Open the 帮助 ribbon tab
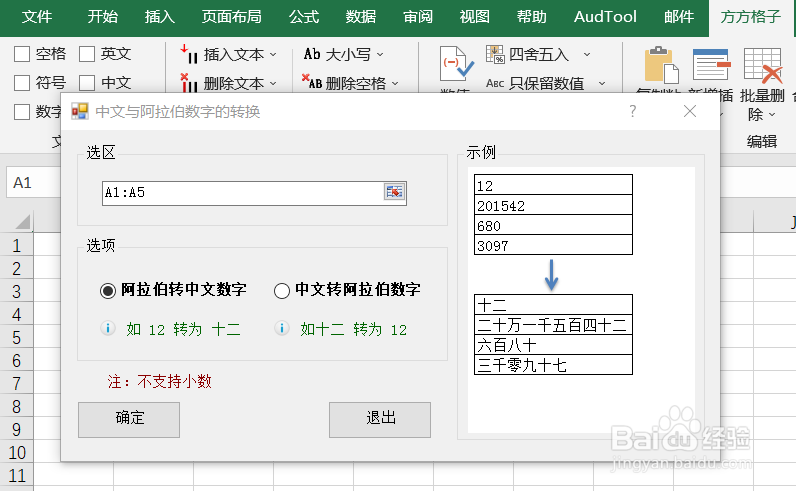The image size is (796, 491). tap(532, 17)
